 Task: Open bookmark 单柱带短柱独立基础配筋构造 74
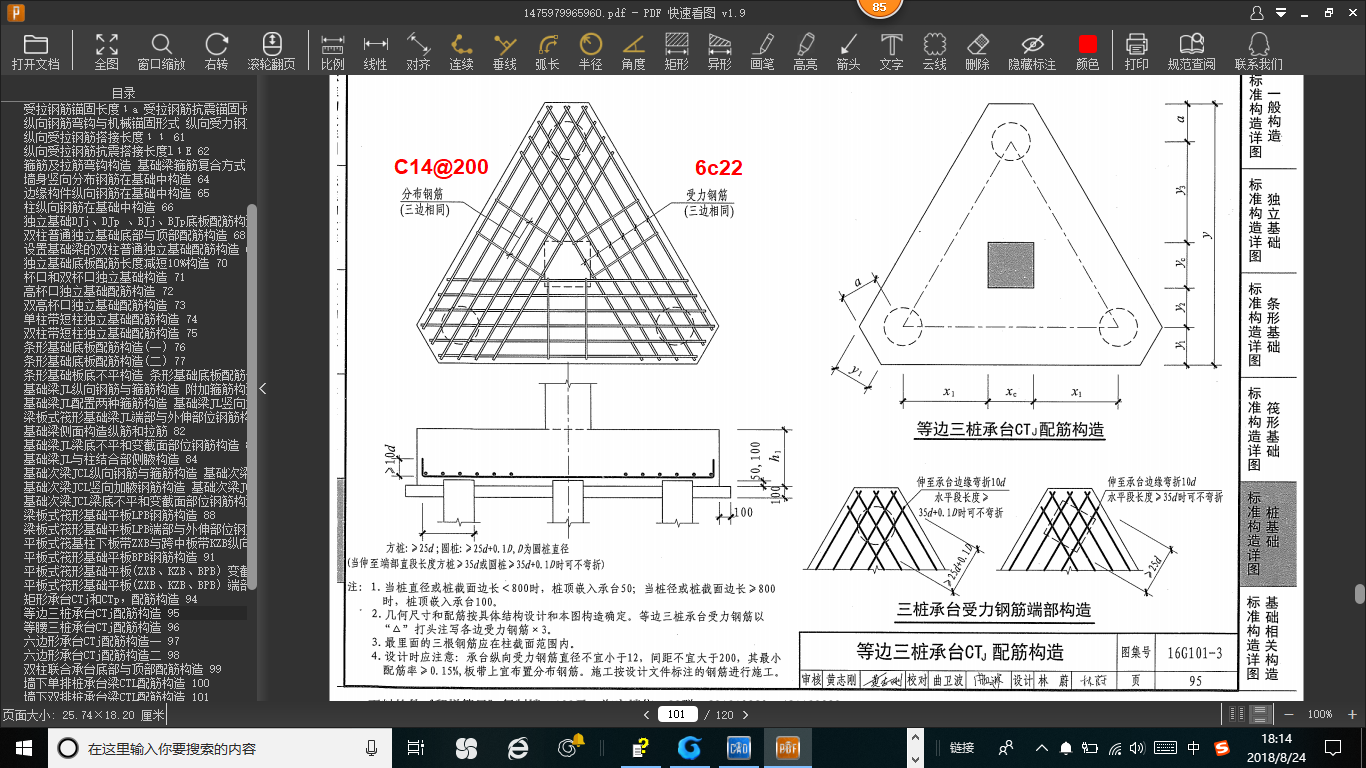coord(110,319)
